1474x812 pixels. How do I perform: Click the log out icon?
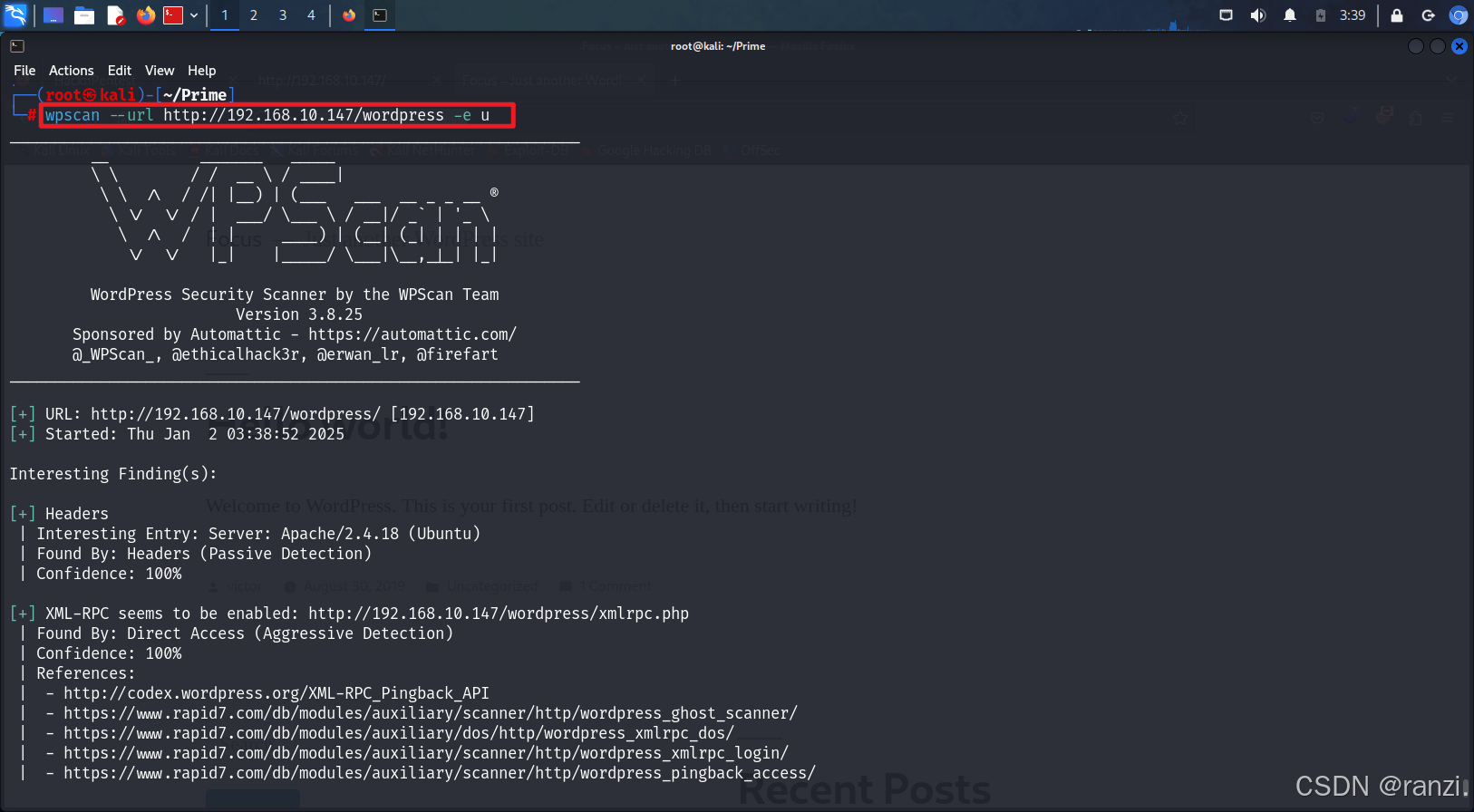click(x=1428, y=15)
